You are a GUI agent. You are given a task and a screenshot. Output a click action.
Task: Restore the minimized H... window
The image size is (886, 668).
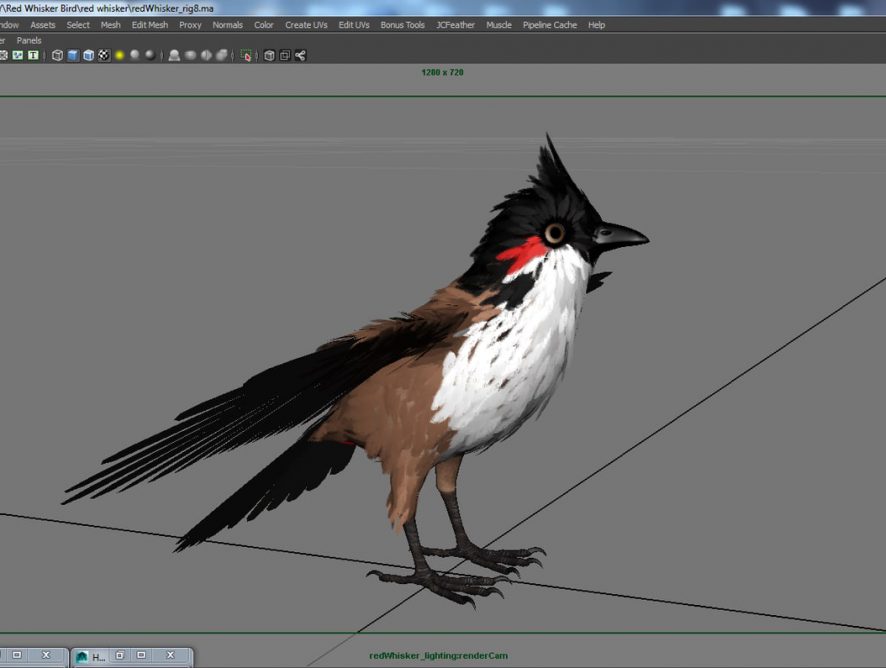pos(119,656)
